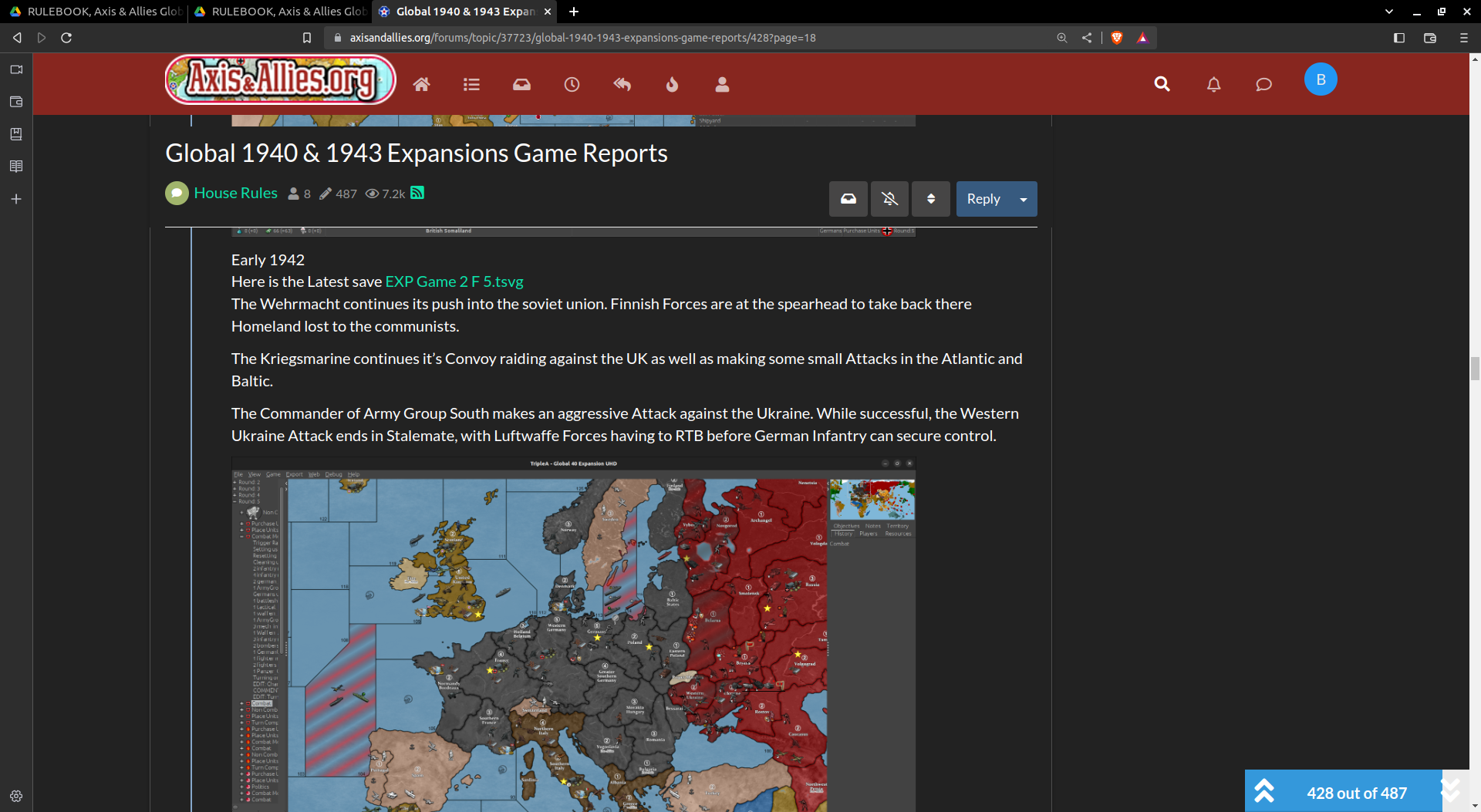Switch to first RULEBOOK Axis & Allies tab

pyautogui.click(x=95, y=12)
